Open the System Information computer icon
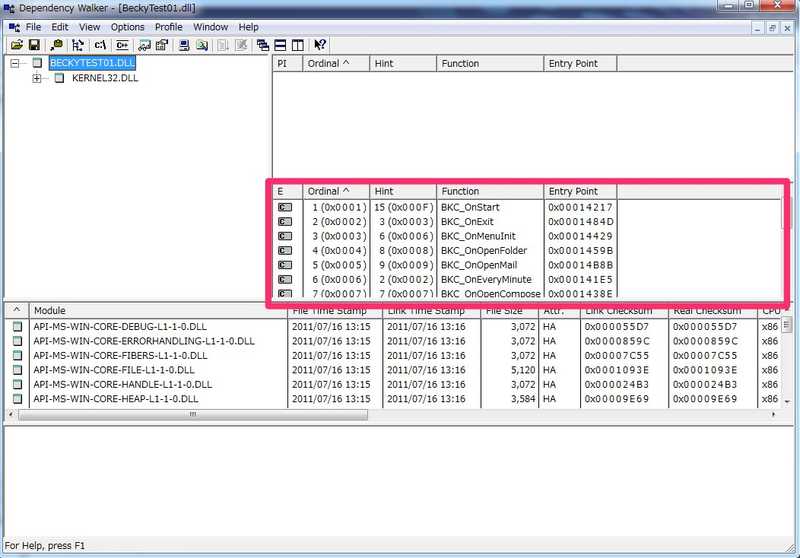 [x=184, y=45]
